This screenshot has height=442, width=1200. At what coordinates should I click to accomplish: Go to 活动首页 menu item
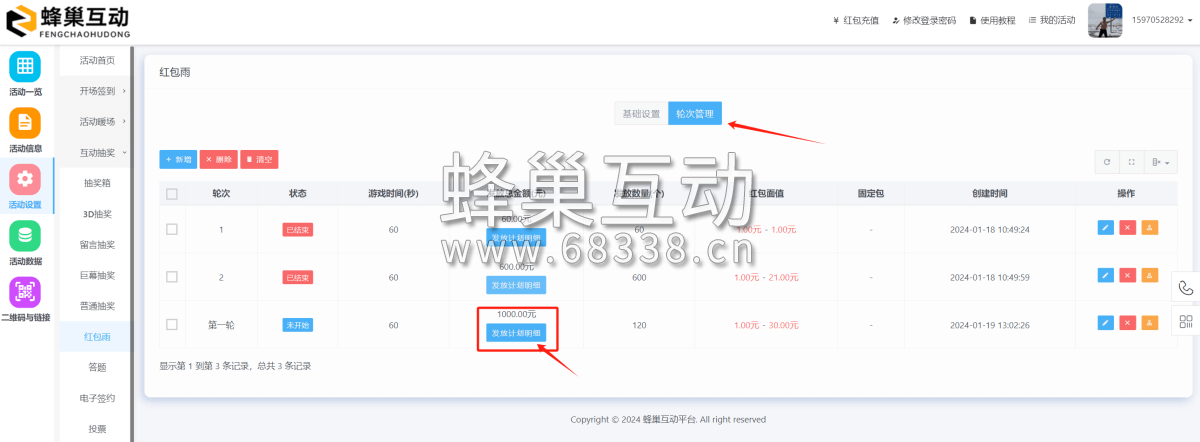97,60
